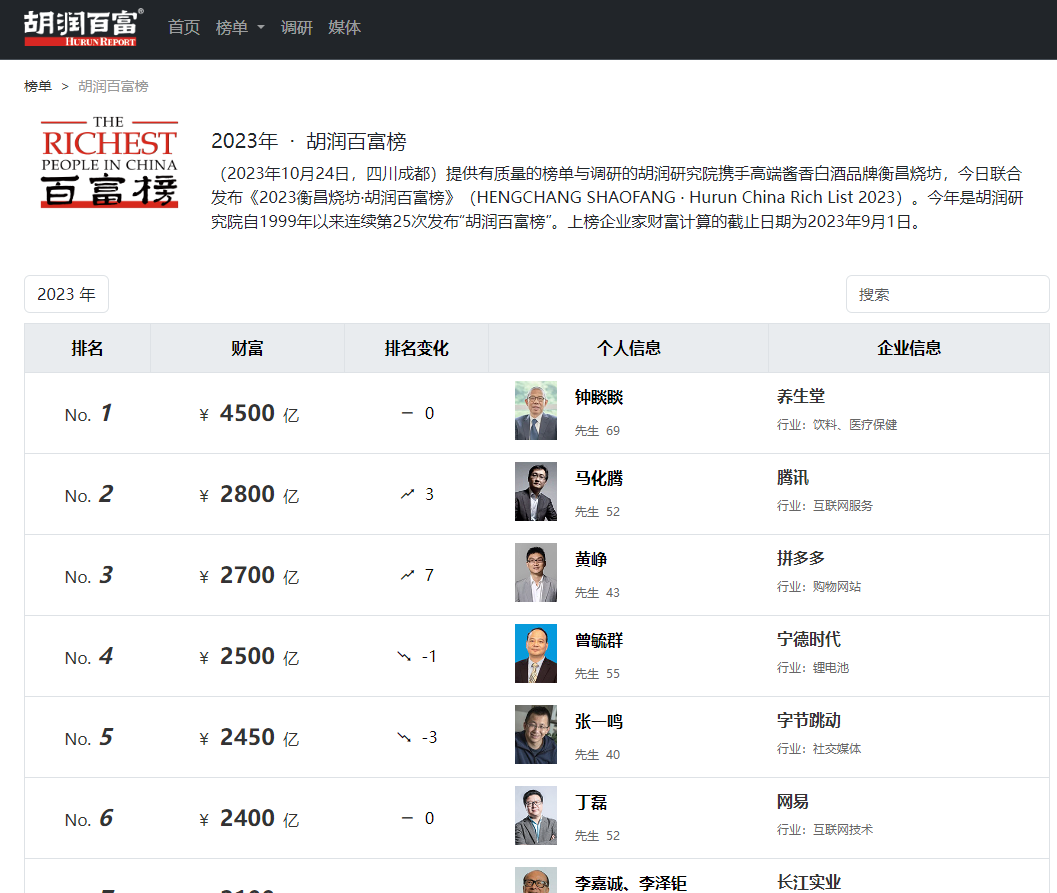This screenshot has width=1057, height=893.
Task: Click 张一鸣's portrait photo
Action: coord(536,734)
